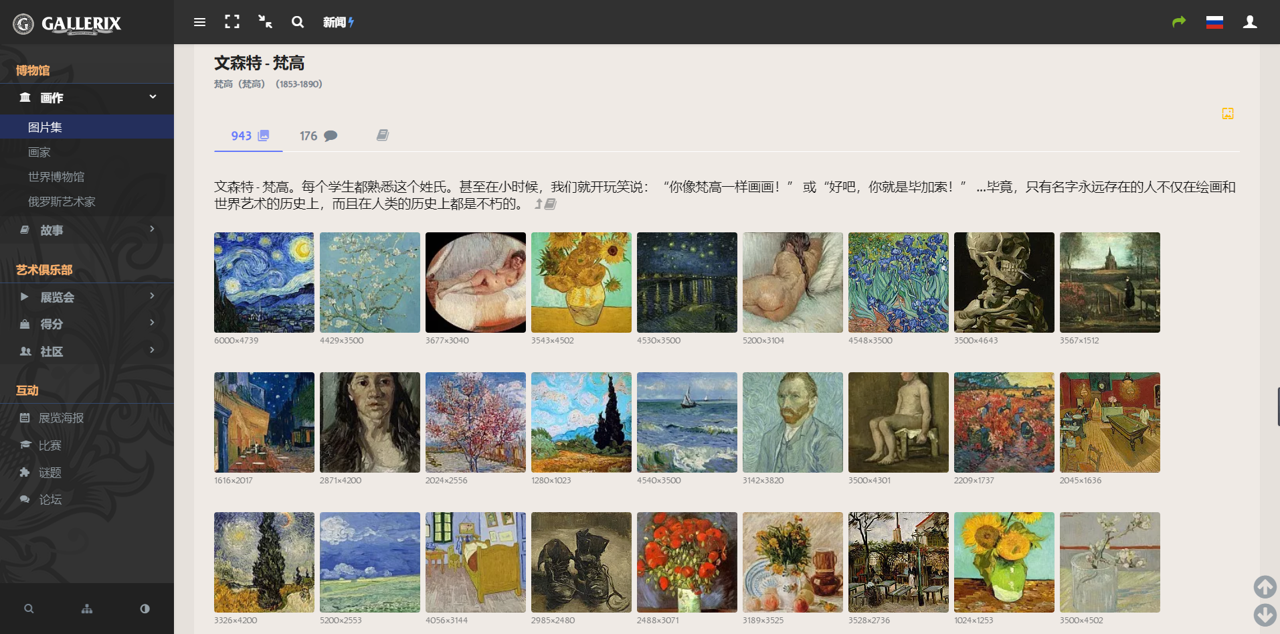This screenshot has width=1280, height=634.
Task: Open the sitemap icon in sidebar footer
Action: [x=87, y=608]
